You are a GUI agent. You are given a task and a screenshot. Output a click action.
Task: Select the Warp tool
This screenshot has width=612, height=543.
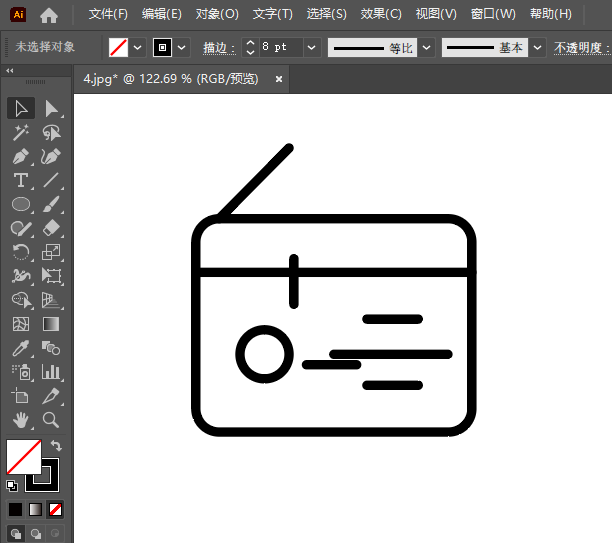(21, 276)
